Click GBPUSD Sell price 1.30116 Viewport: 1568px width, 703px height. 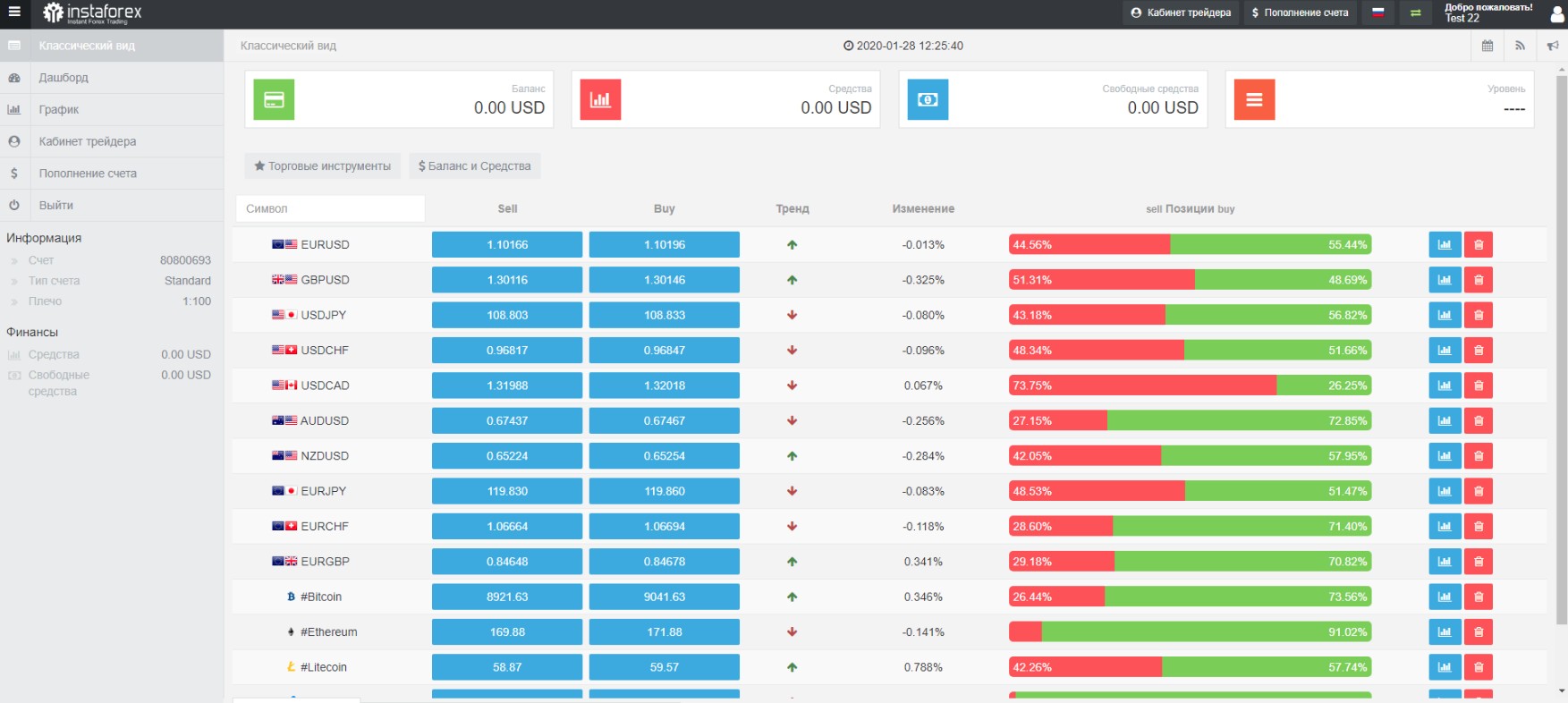tap(507, 280)
